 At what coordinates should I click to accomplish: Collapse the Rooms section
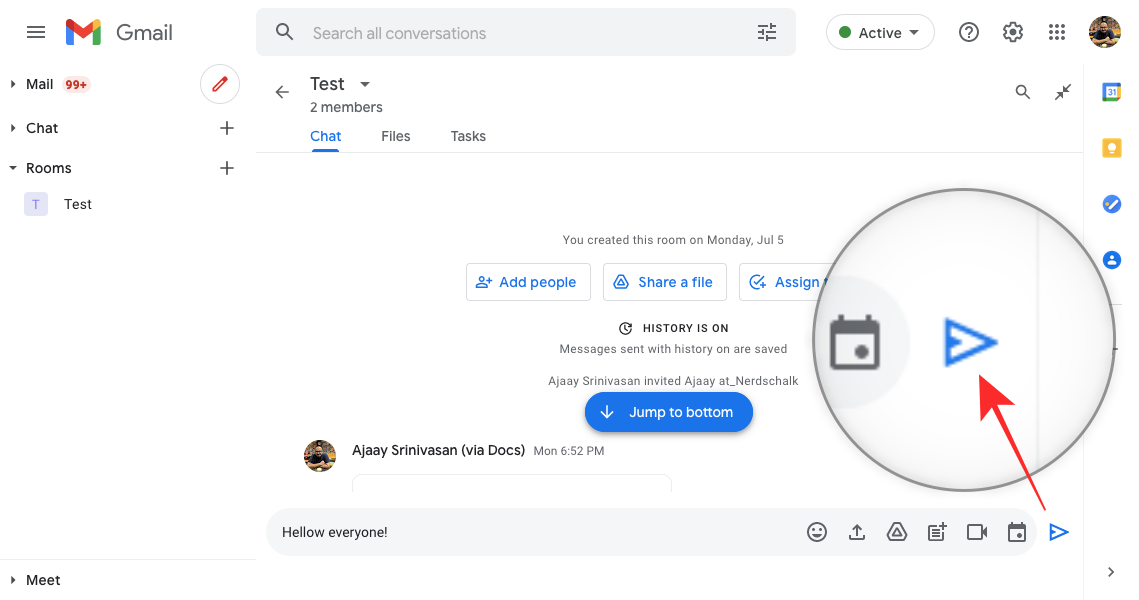13,168
